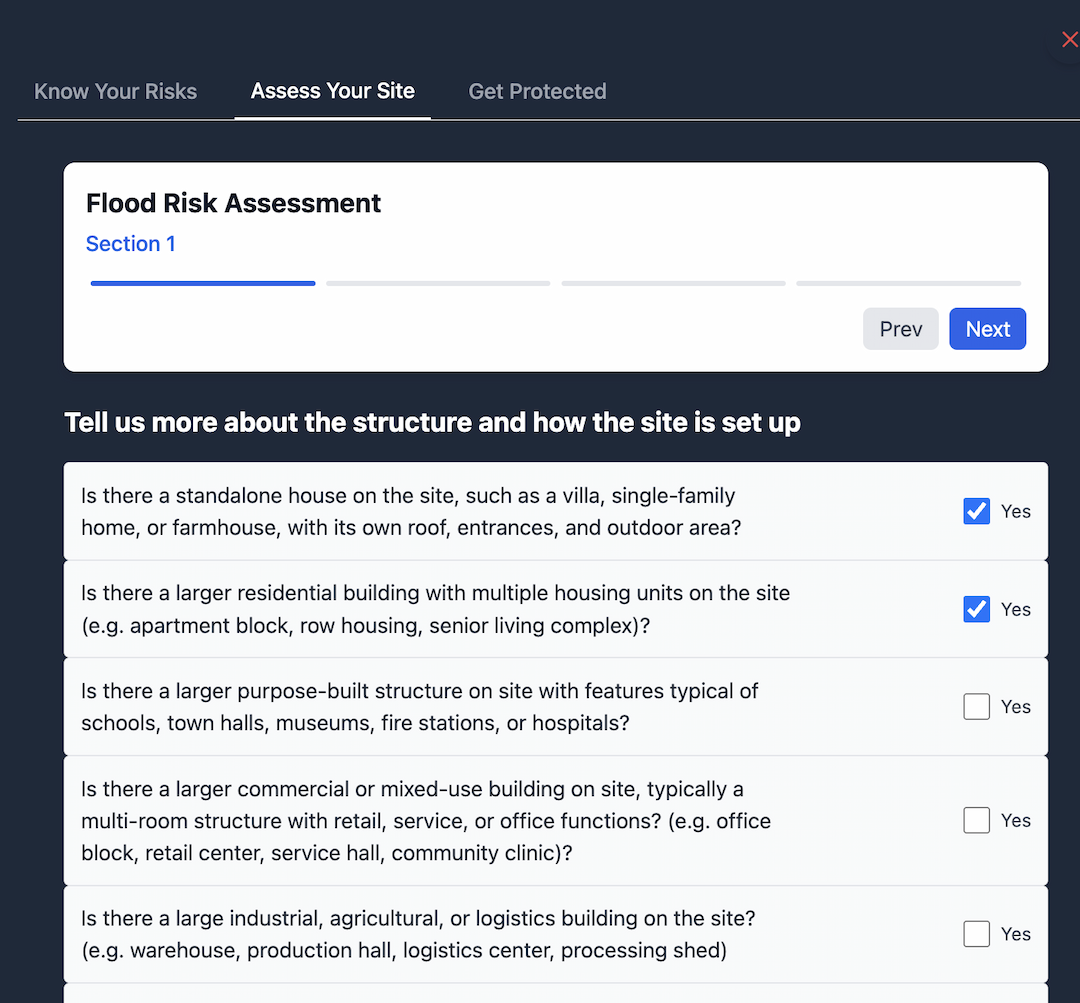Click the warehouse and production hall question text

coord(418,934)
